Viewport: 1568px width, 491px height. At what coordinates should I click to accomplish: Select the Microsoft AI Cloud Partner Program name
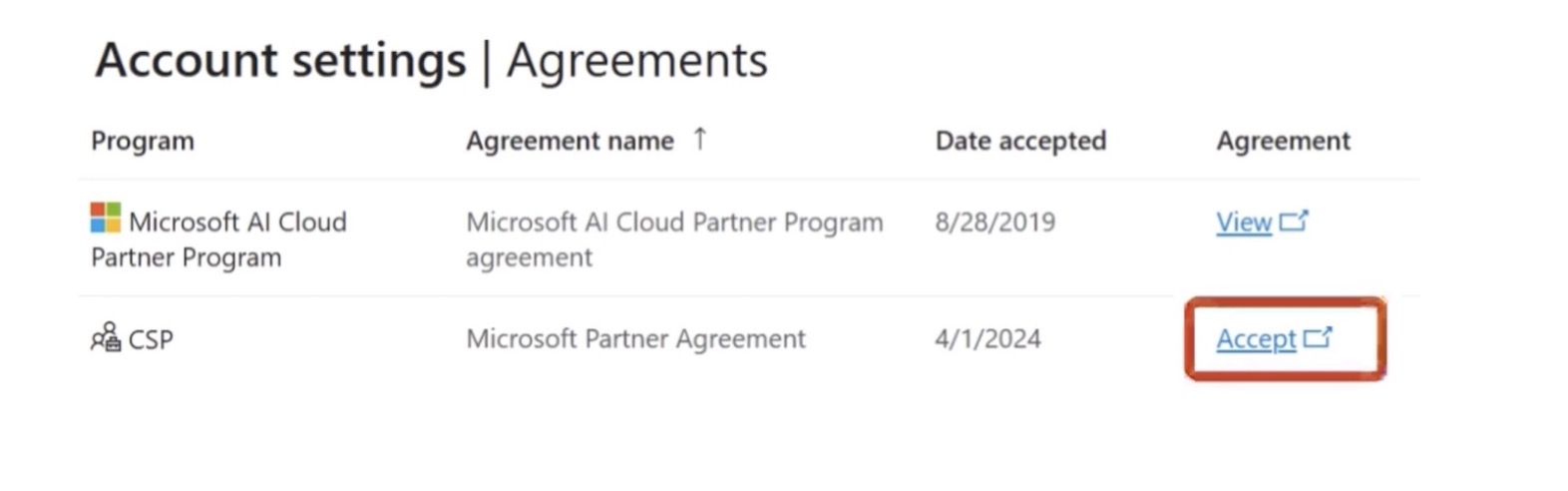(218, 240)
